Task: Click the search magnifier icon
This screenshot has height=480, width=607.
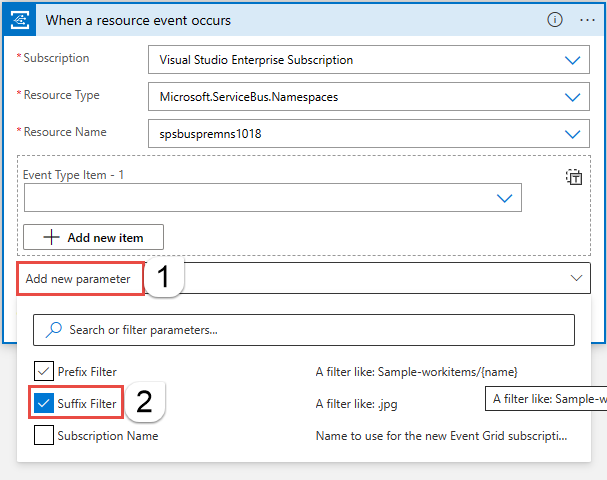Action: (54, 329)
